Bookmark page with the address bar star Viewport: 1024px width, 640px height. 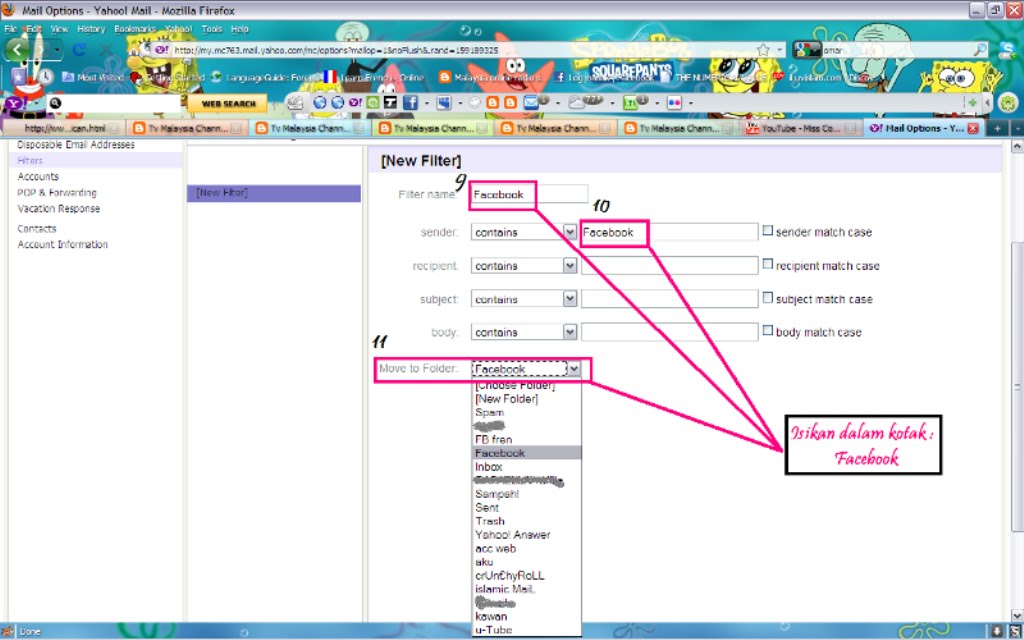tap(763, 50)
